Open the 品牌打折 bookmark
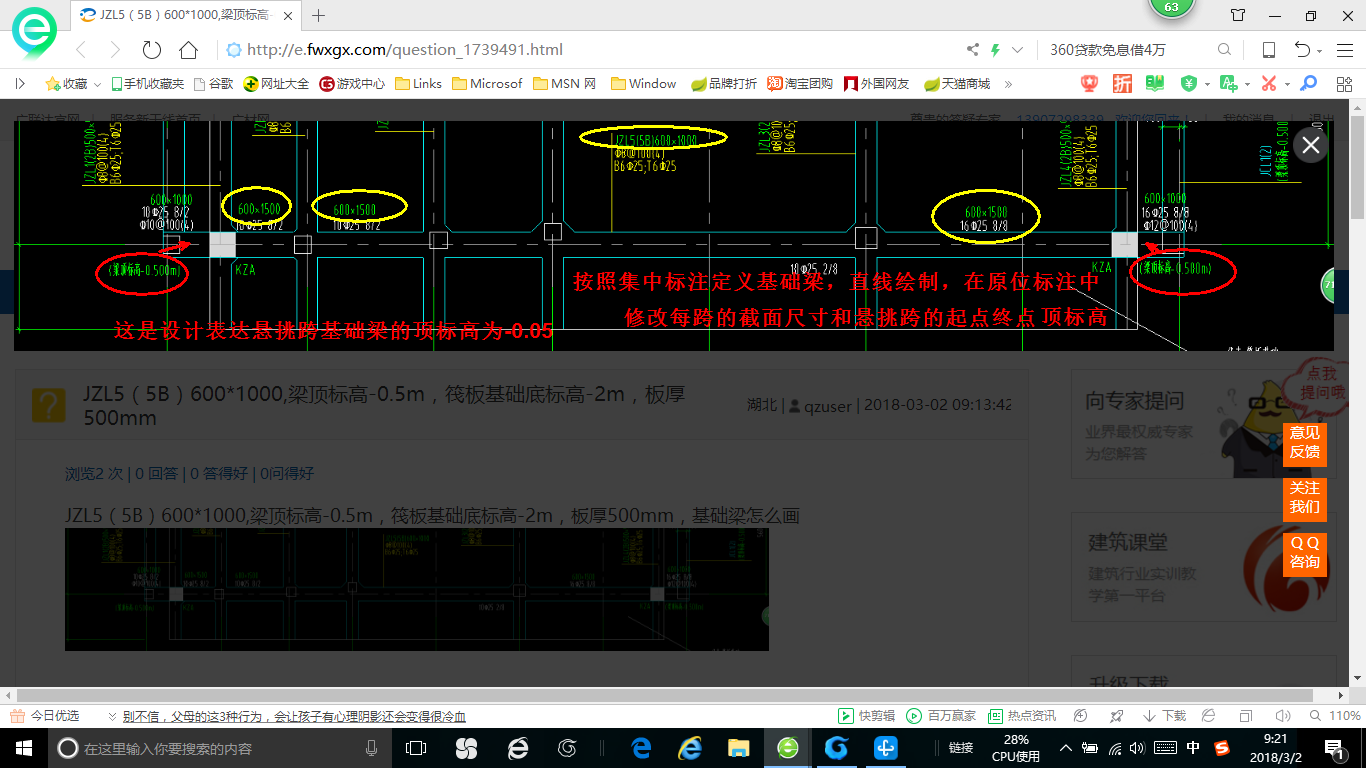 tap(724, 84)
